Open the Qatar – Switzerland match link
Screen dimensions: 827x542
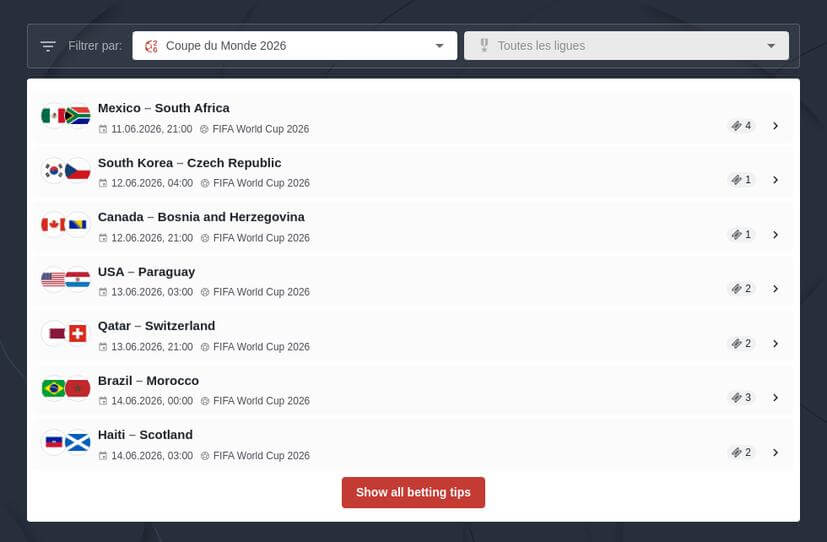tap(156, 326)
